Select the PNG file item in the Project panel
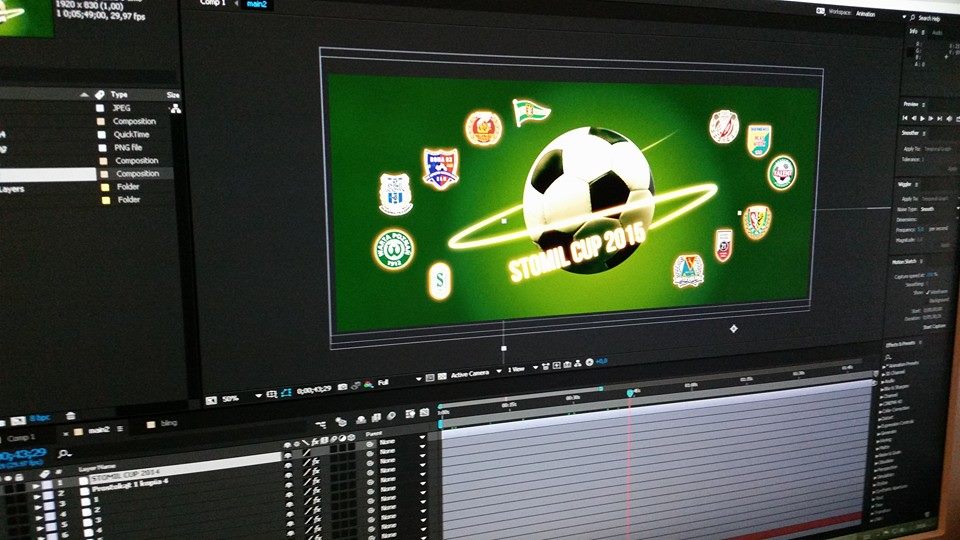The height and width of the screenshot is (540, 960). [128, 148]
